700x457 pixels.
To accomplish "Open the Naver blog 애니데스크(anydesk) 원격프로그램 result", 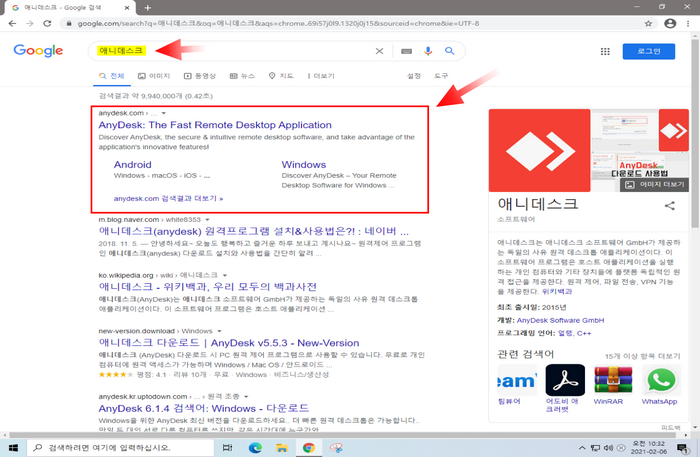I will click(253, 231).
